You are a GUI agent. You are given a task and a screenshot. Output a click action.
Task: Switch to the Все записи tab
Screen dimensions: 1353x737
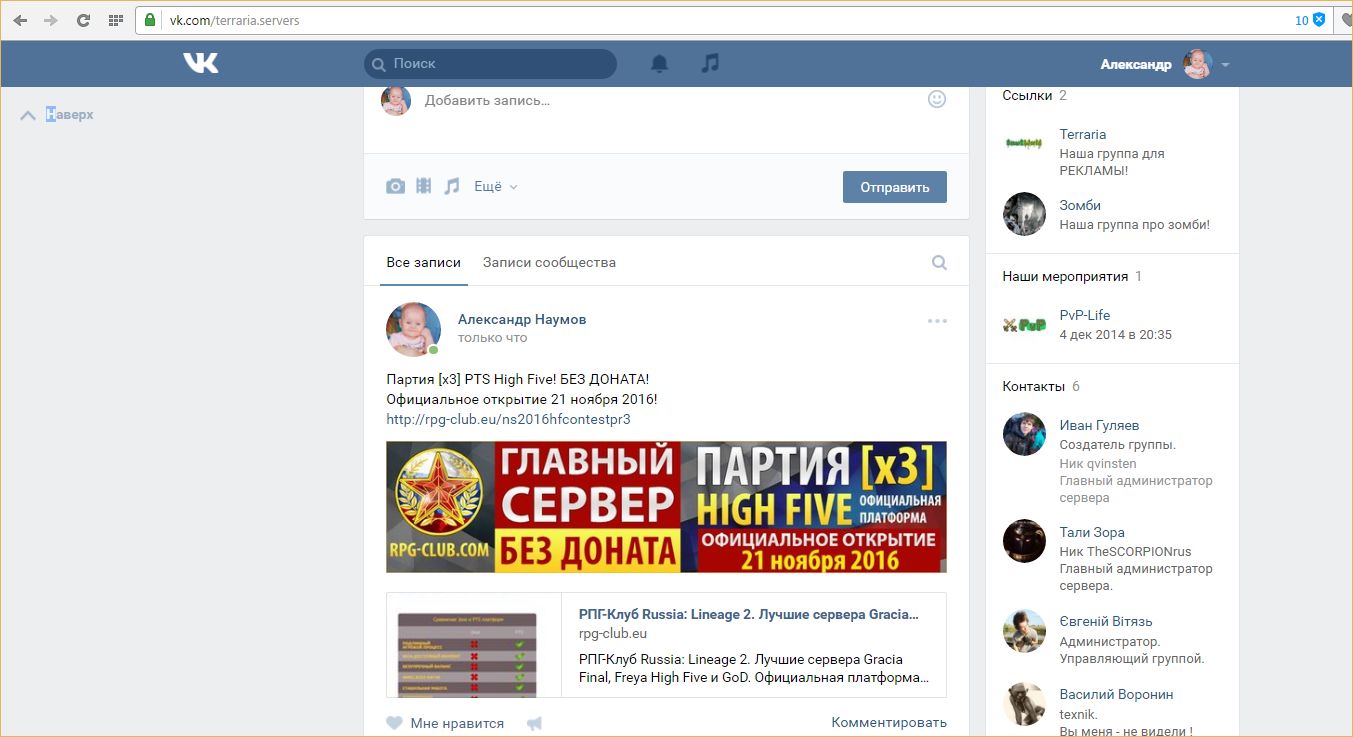[x=424, y=263]
